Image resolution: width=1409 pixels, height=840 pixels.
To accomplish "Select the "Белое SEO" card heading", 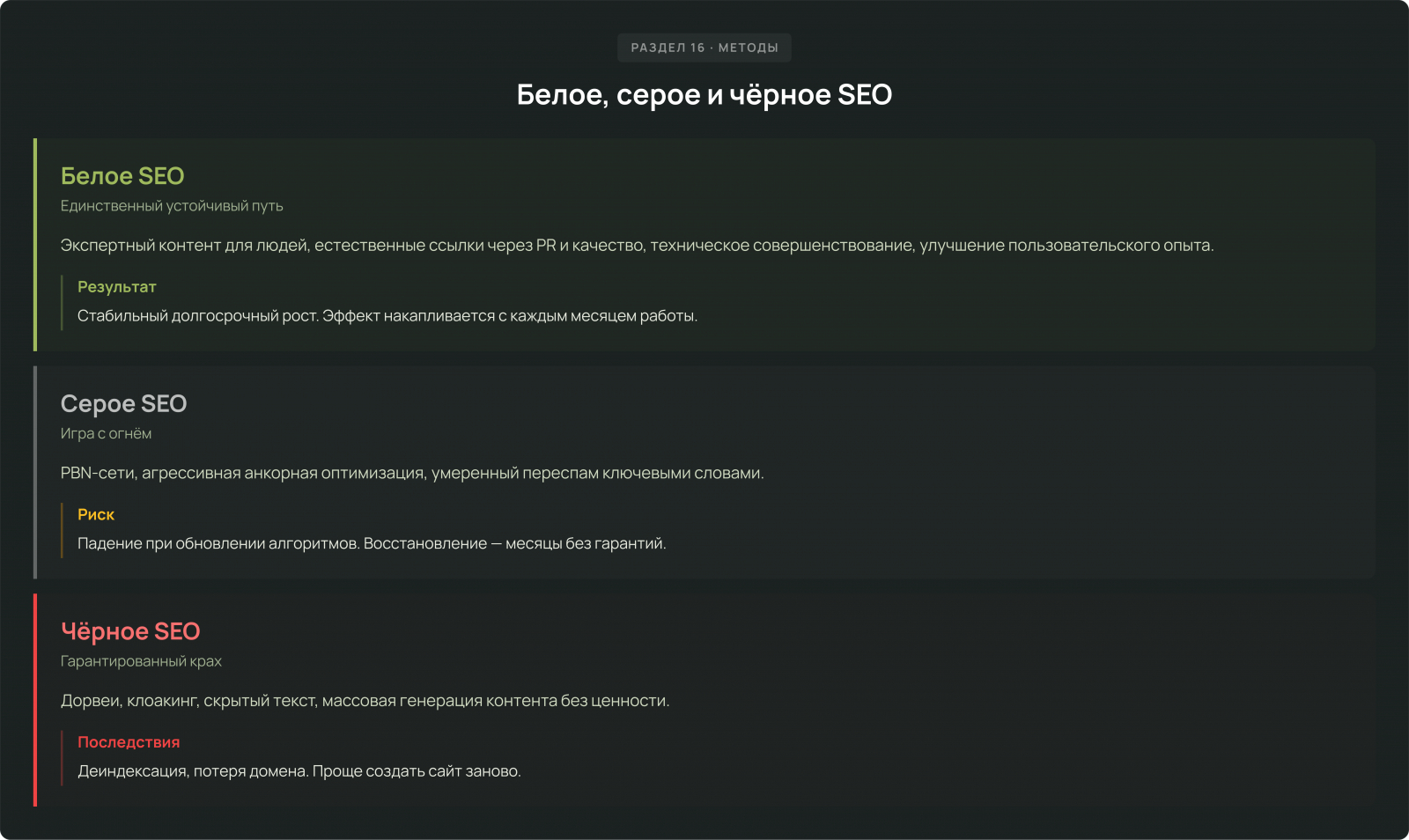I will [x=122, y=176].
